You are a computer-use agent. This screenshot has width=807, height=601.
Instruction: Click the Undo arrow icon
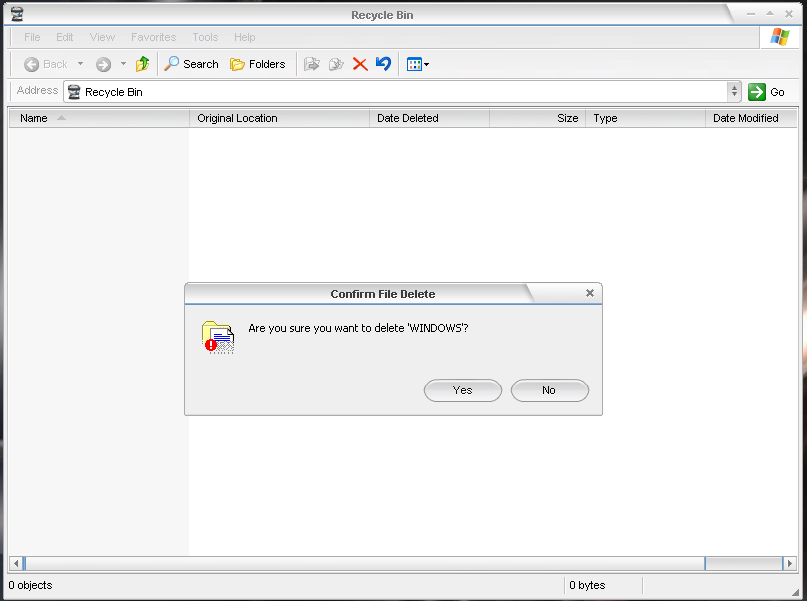pos(383,63)
